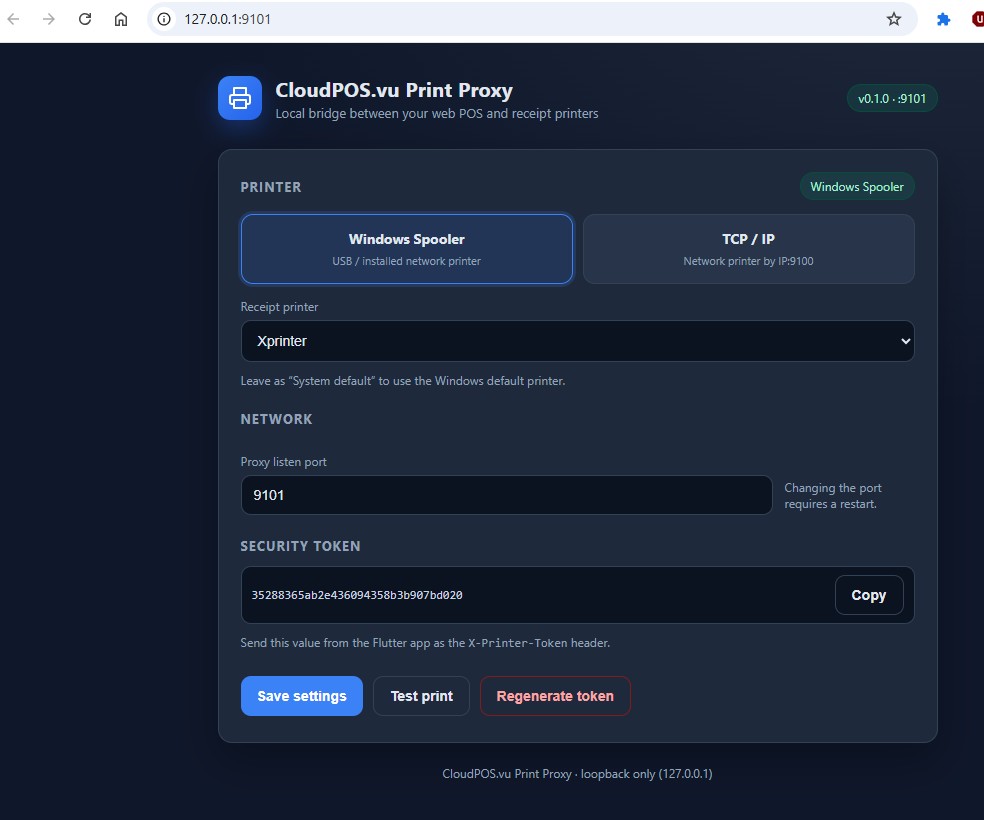Save settings with the blue button
This screenshot has height=820, width=984.
coord(302,696)
